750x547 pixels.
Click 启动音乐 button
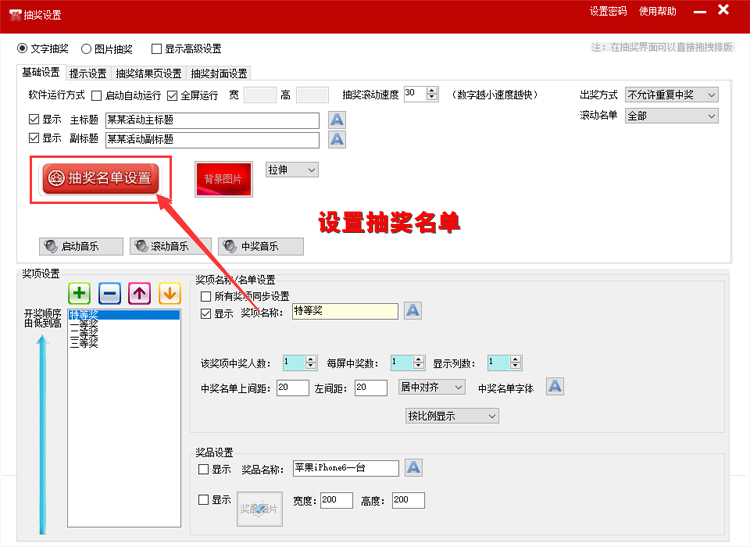[x=82, y=247]
